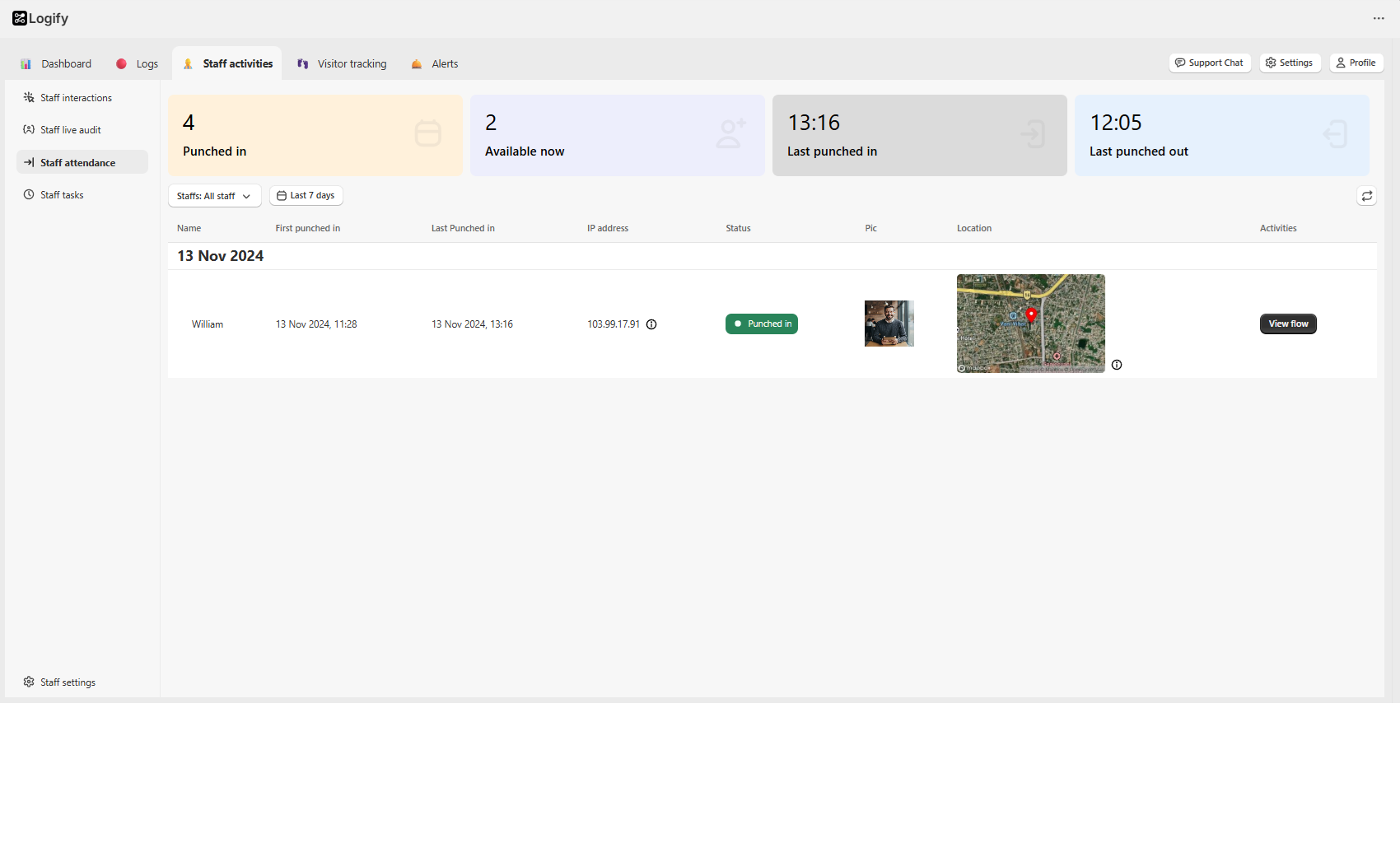Open Staff tasks in sidebar
This screenshot has width=1400, height=843.
click(82, 194)
